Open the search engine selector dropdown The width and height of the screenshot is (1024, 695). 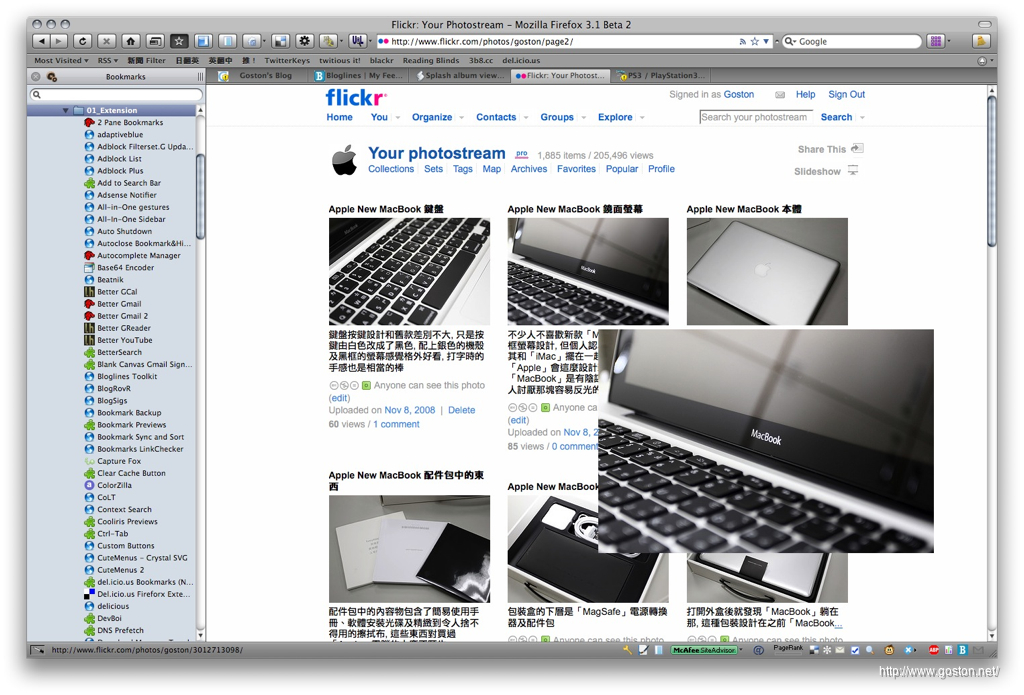790,41
